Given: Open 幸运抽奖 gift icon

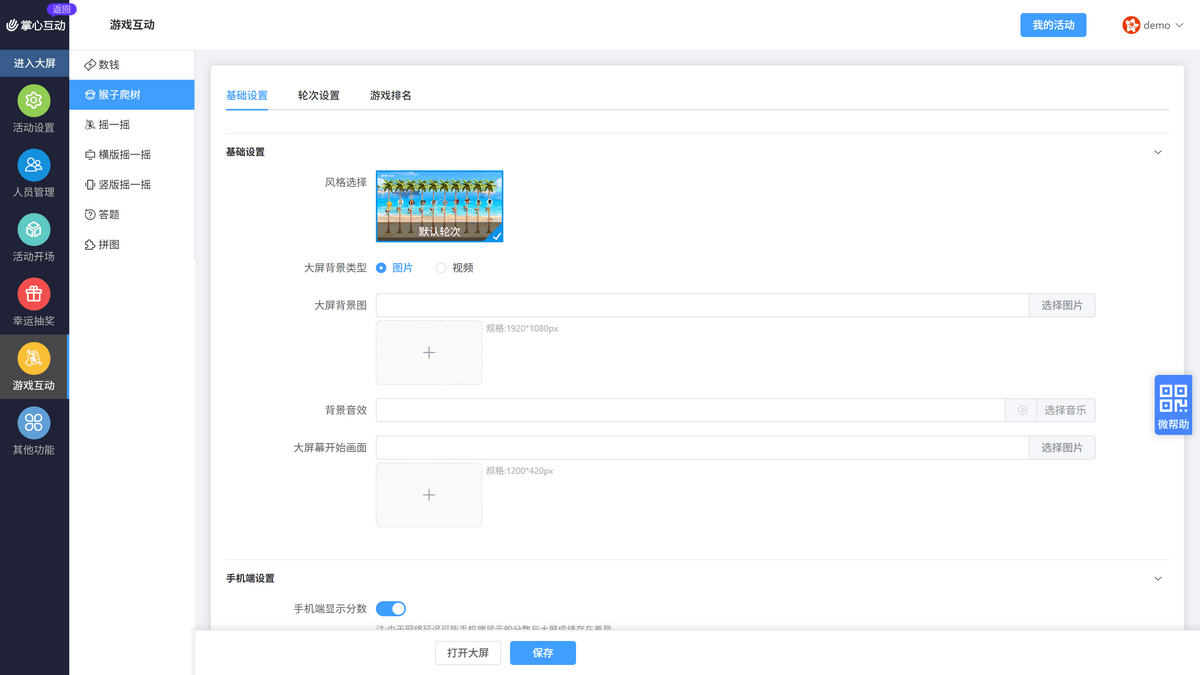Looking at the screenshot, I should click(34, 294).
